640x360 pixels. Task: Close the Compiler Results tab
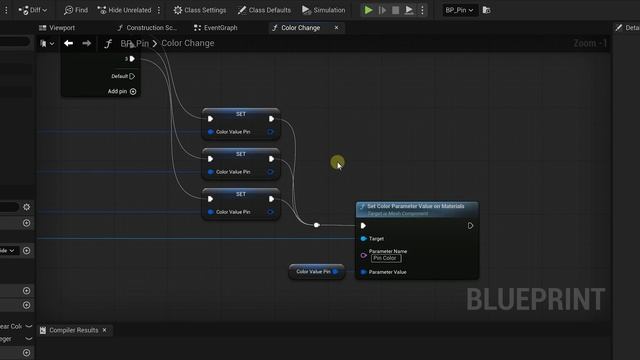point(104,330)
